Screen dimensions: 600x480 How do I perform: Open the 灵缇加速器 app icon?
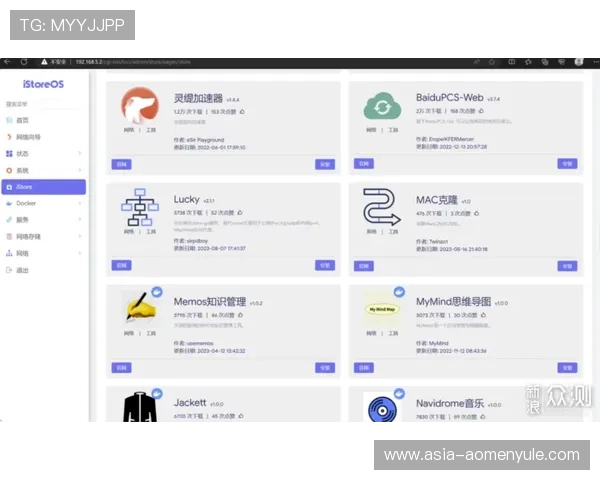pyautogui.click(x=140, y=105)
